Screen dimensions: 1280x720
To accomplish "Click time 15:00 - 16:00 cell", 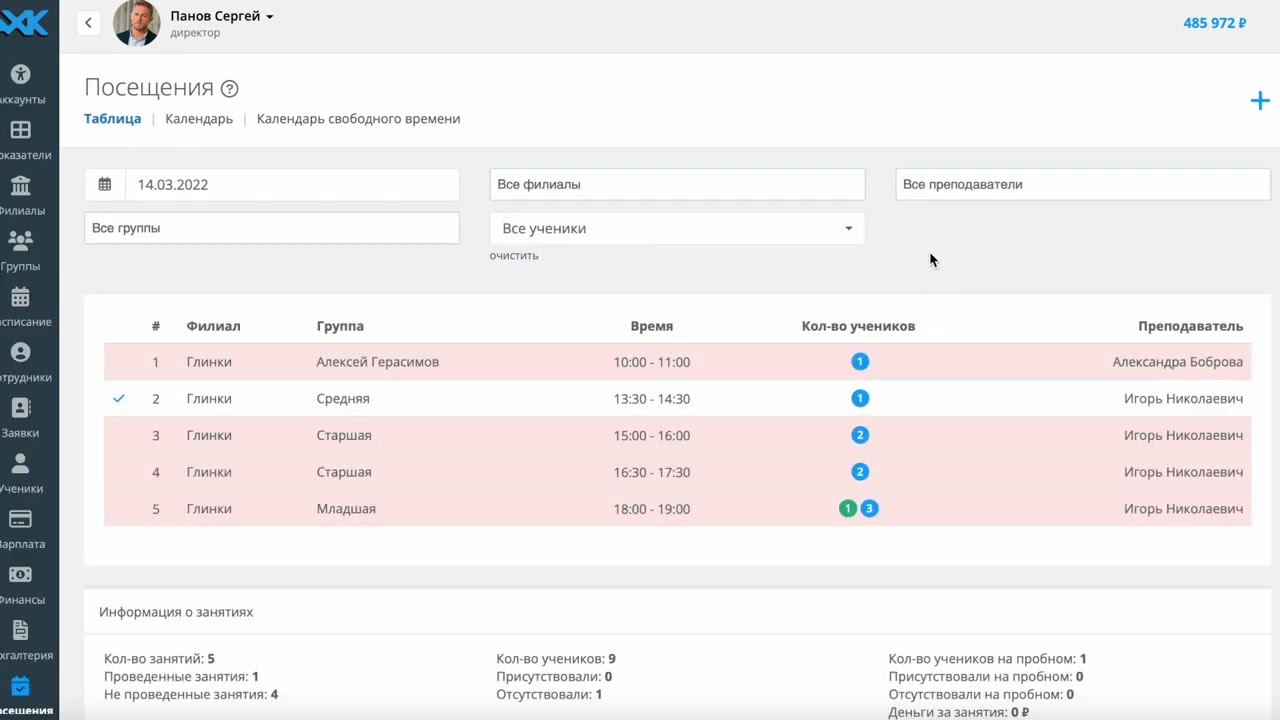I will [652, 435].
